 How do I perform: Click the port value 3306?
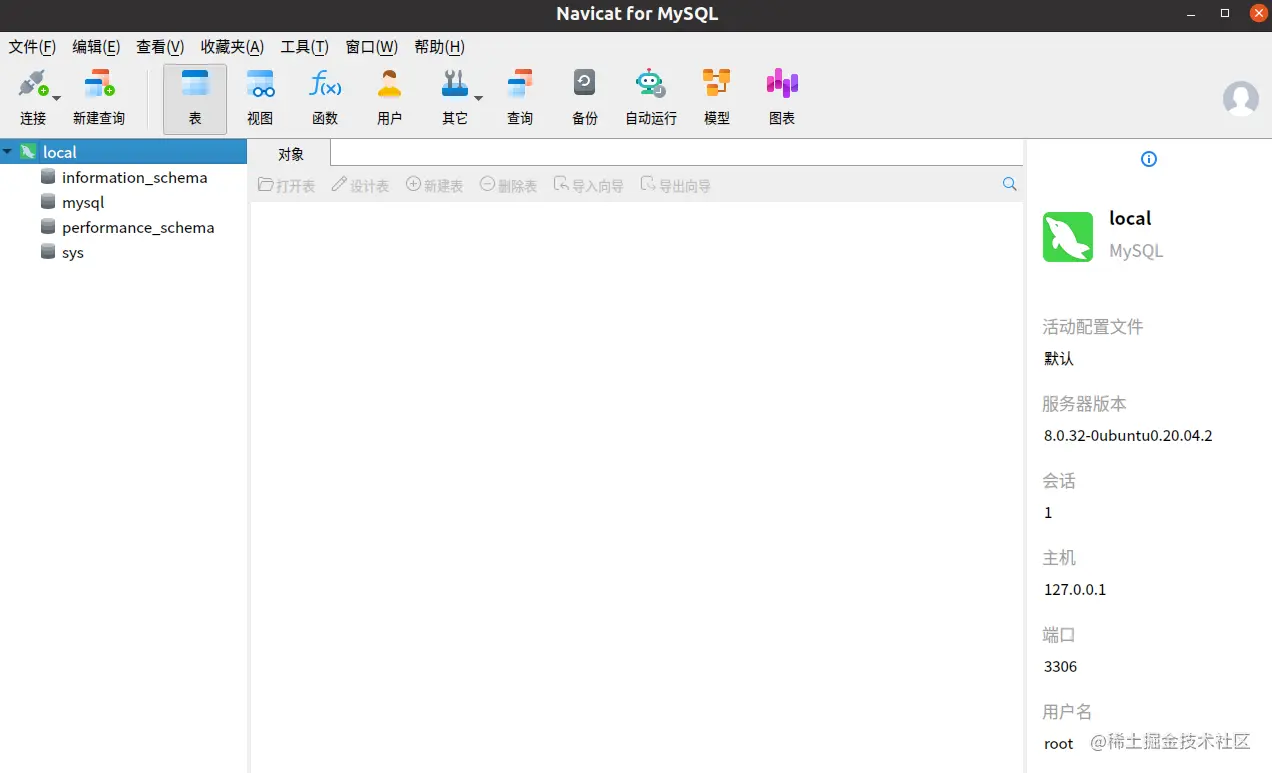coord(1060,667)
